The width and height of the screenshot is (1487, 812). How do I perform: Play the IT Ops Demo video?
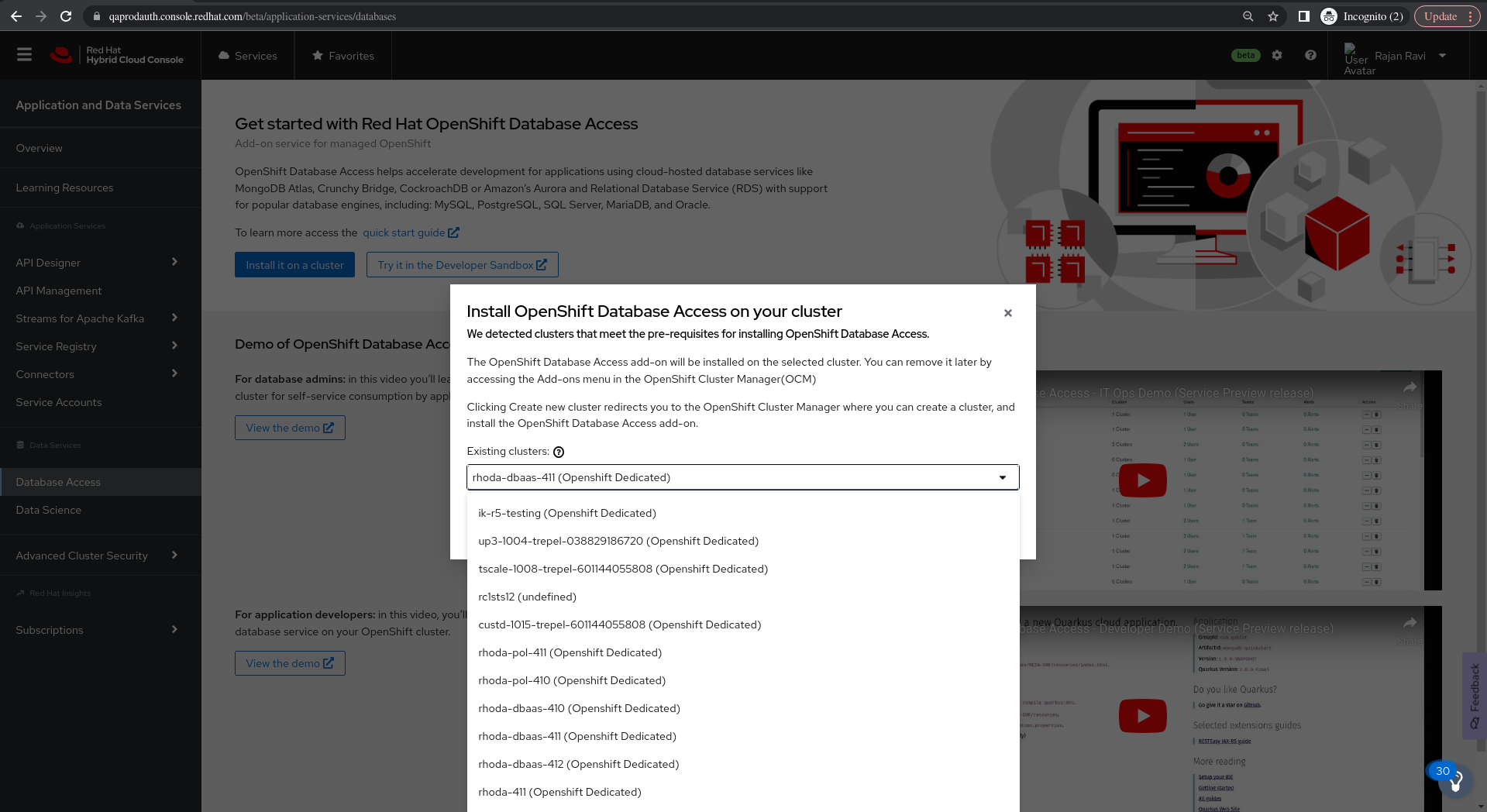coord(1143,480)
